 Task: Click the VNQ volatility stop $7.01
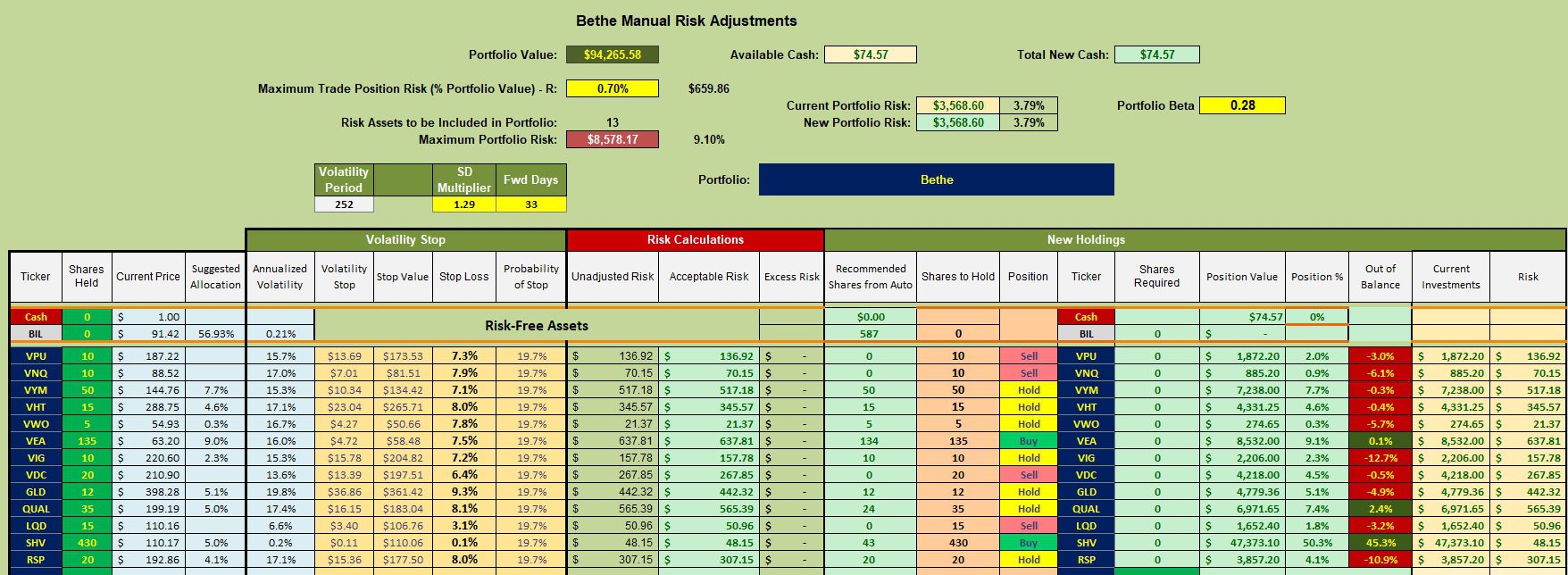pyautogui.click(x=344, y=372)
